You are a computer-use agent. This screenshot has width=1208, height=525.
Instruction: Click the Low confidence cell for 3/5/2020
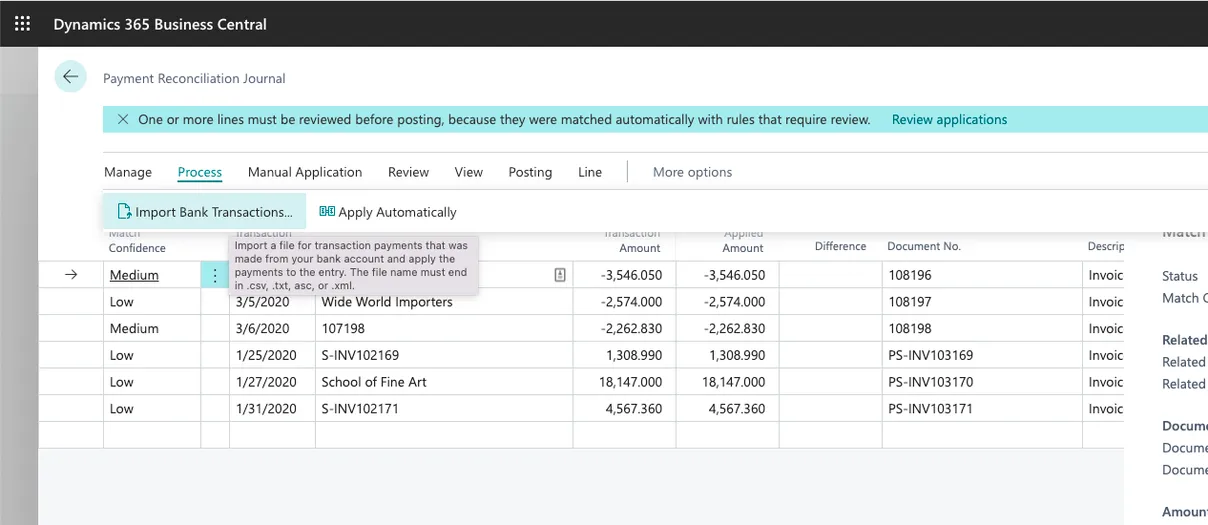pyautogui.click(x=152, y=302)
